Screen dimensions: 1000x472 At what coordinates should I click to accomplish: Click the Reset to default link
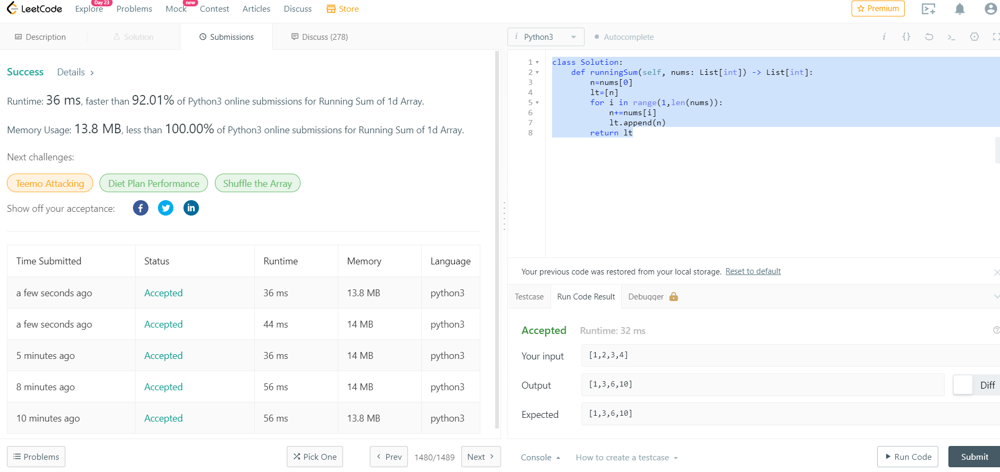752,272
